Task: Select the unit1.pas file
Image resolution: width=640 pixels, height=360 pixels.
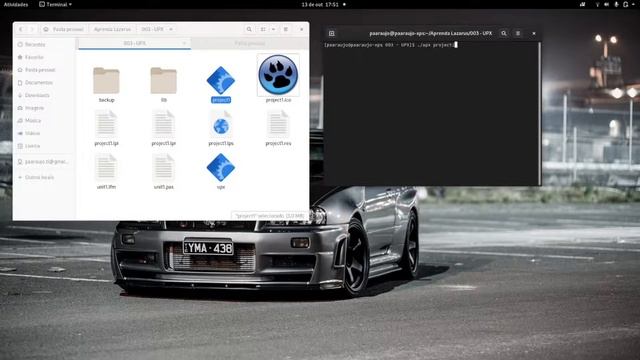Action: click(x=164, y=171)
